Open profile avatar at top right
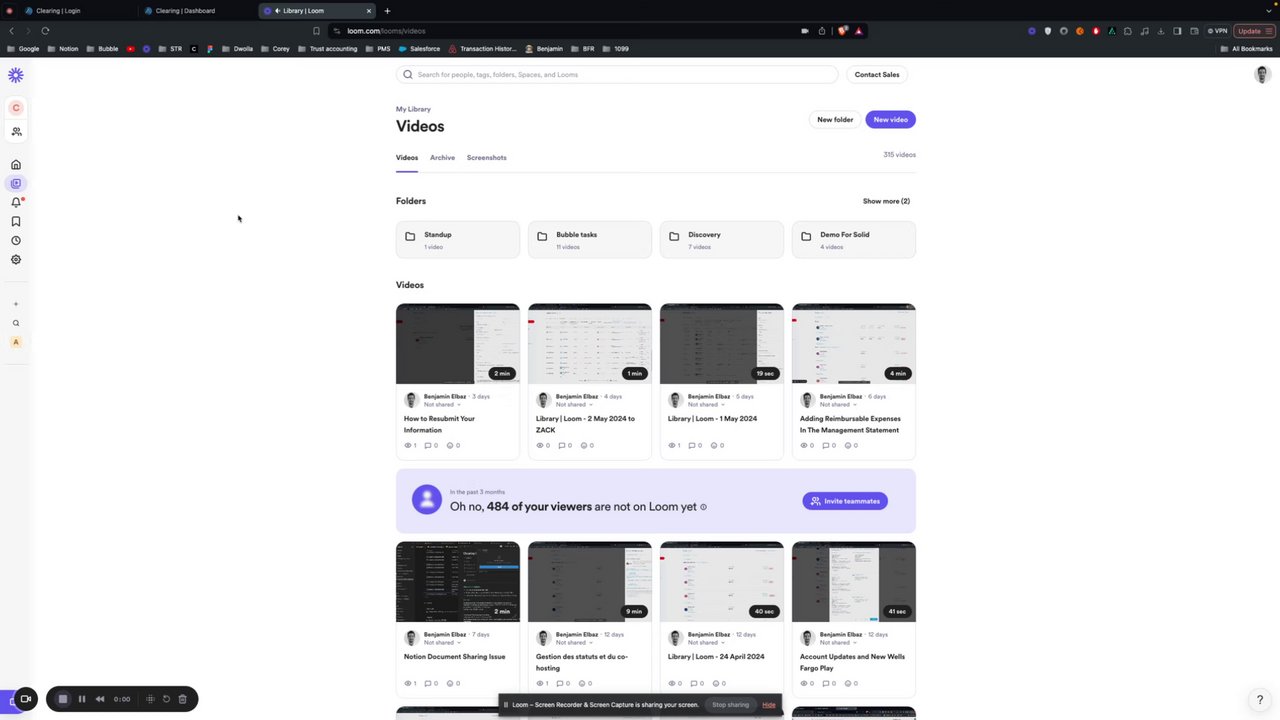Viewport: 1280px width, 720px height. coord(1262,75)
